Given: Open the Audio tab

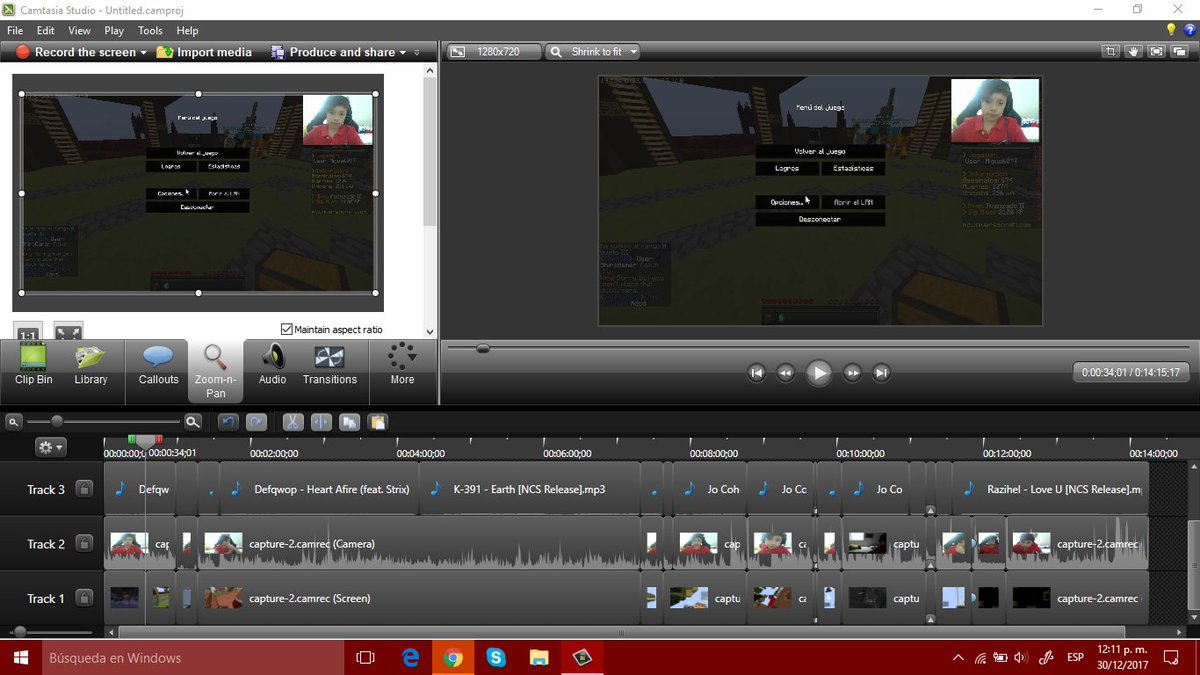Looking at the screenshot, I should (272, 366).
